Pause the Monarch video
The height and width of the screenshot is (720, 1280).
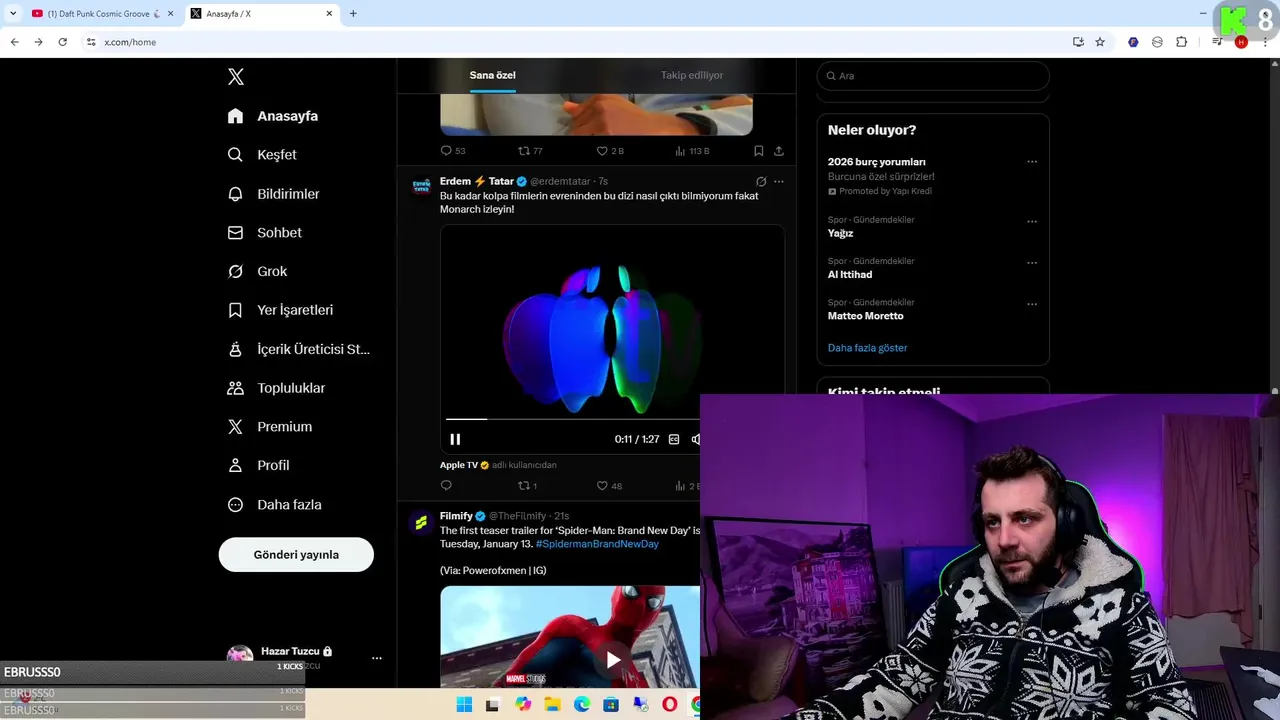click(x=455, y=439)
